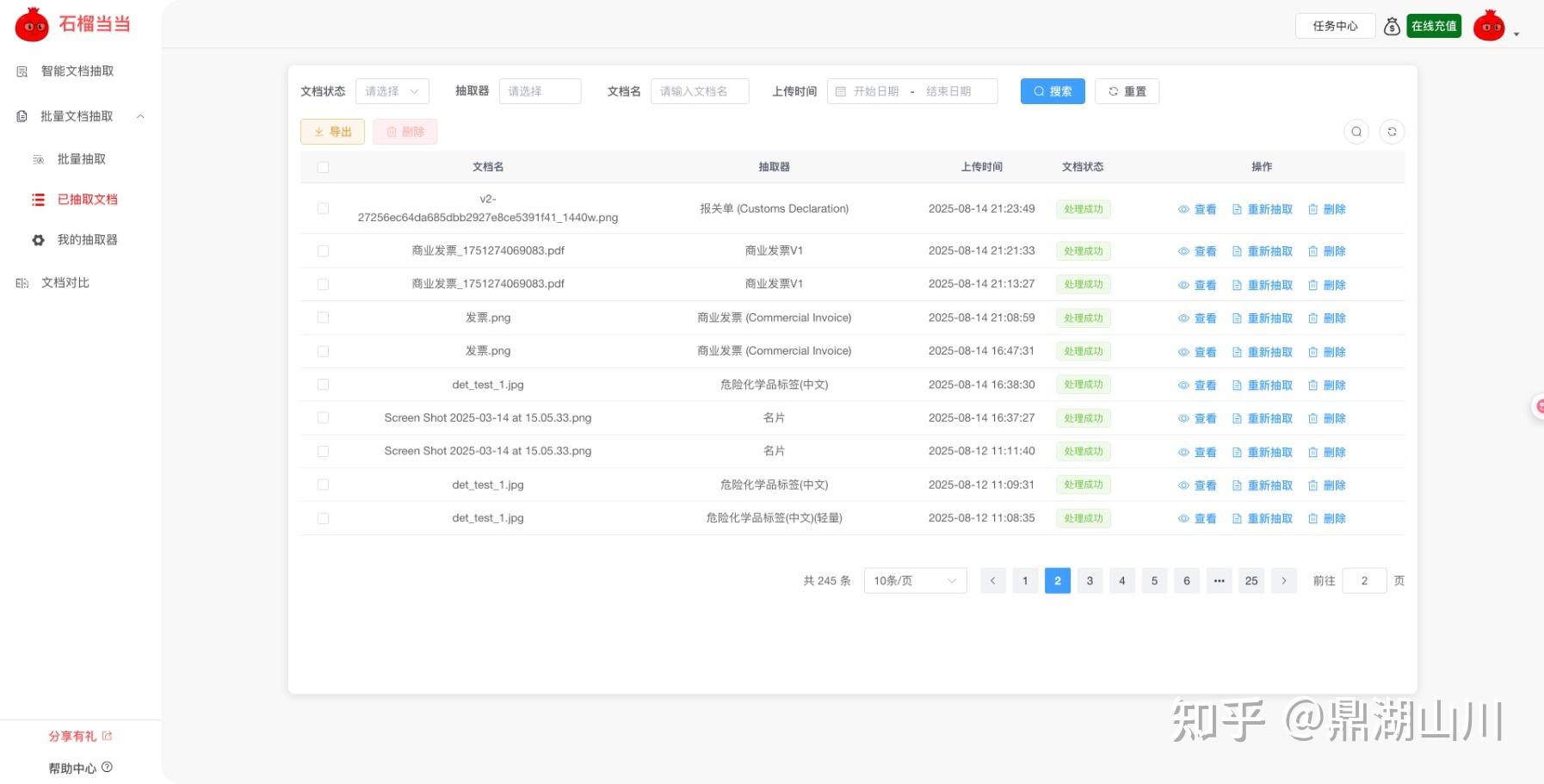Click the calendar icon in date range field
The image size is (1544, 784).
tap(841, 91)
